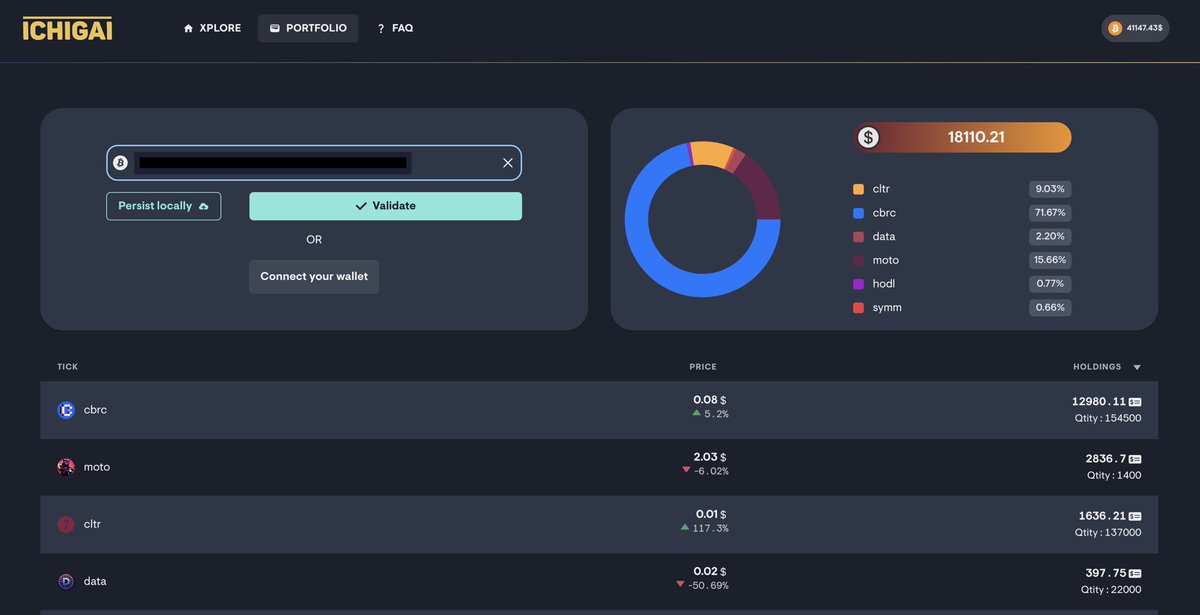This screenshot has height=615, width=1200.
Task: Click the question mark icon beside FAQ
Action: [381, 28]
